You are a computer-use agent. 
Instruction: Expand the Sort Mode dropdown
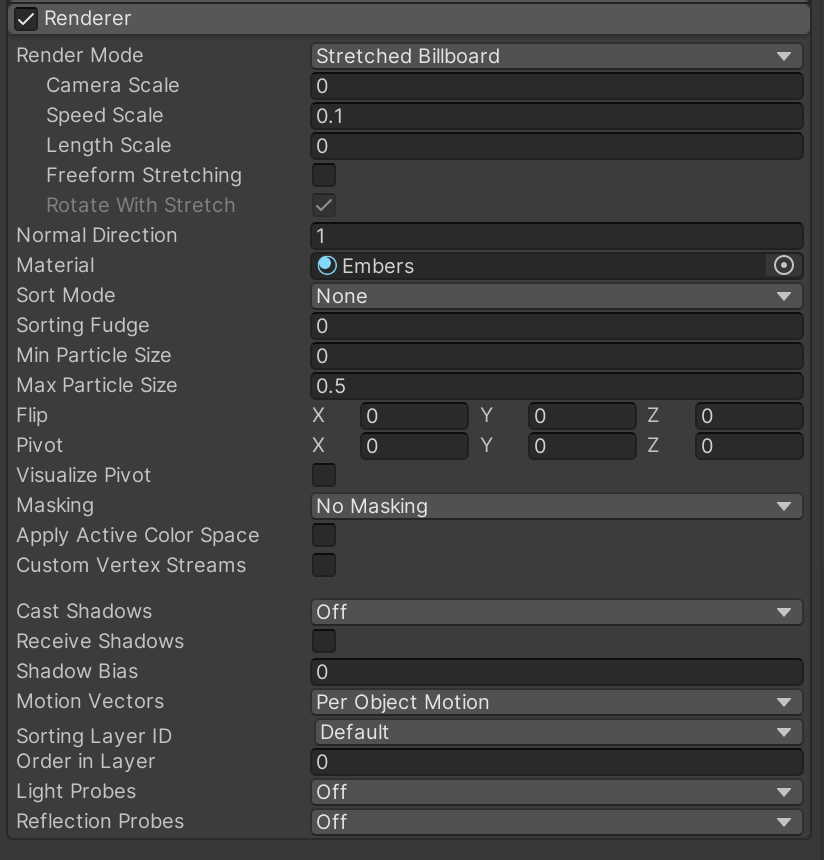pyautogui.click(x=556, y=296)
